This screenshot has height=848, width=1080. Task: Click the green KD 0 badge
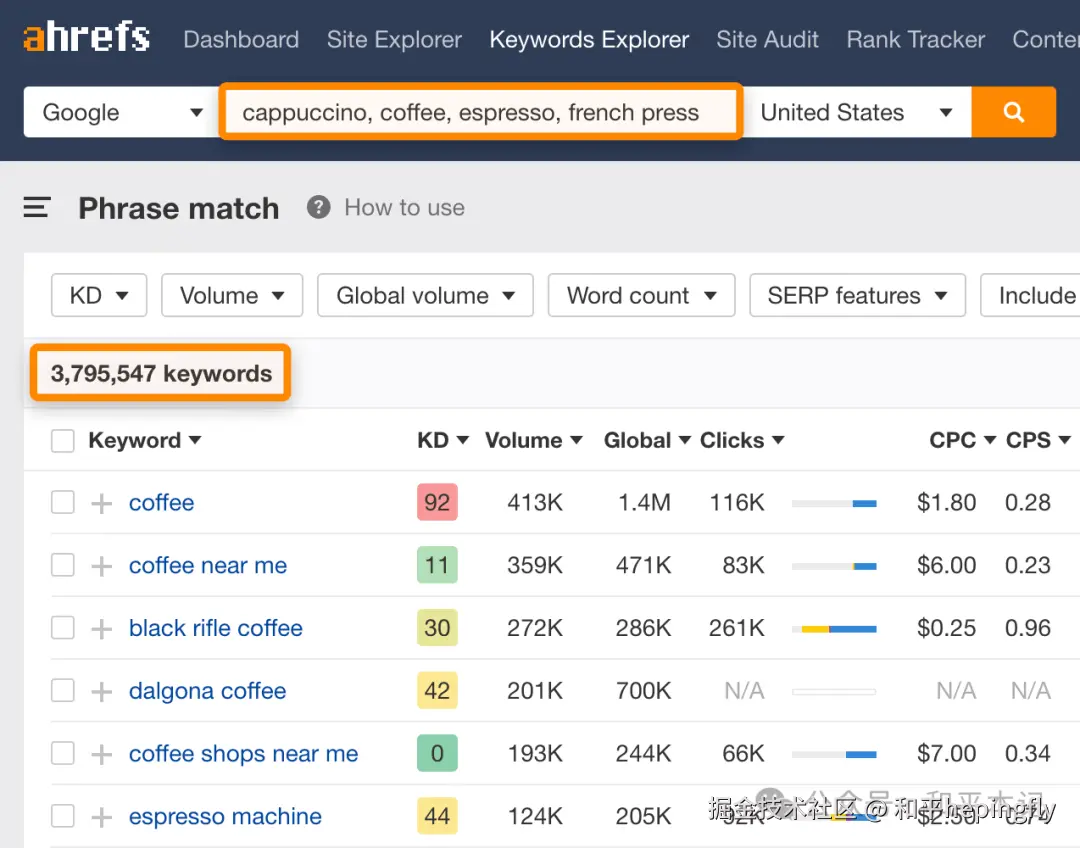(437, 753)
